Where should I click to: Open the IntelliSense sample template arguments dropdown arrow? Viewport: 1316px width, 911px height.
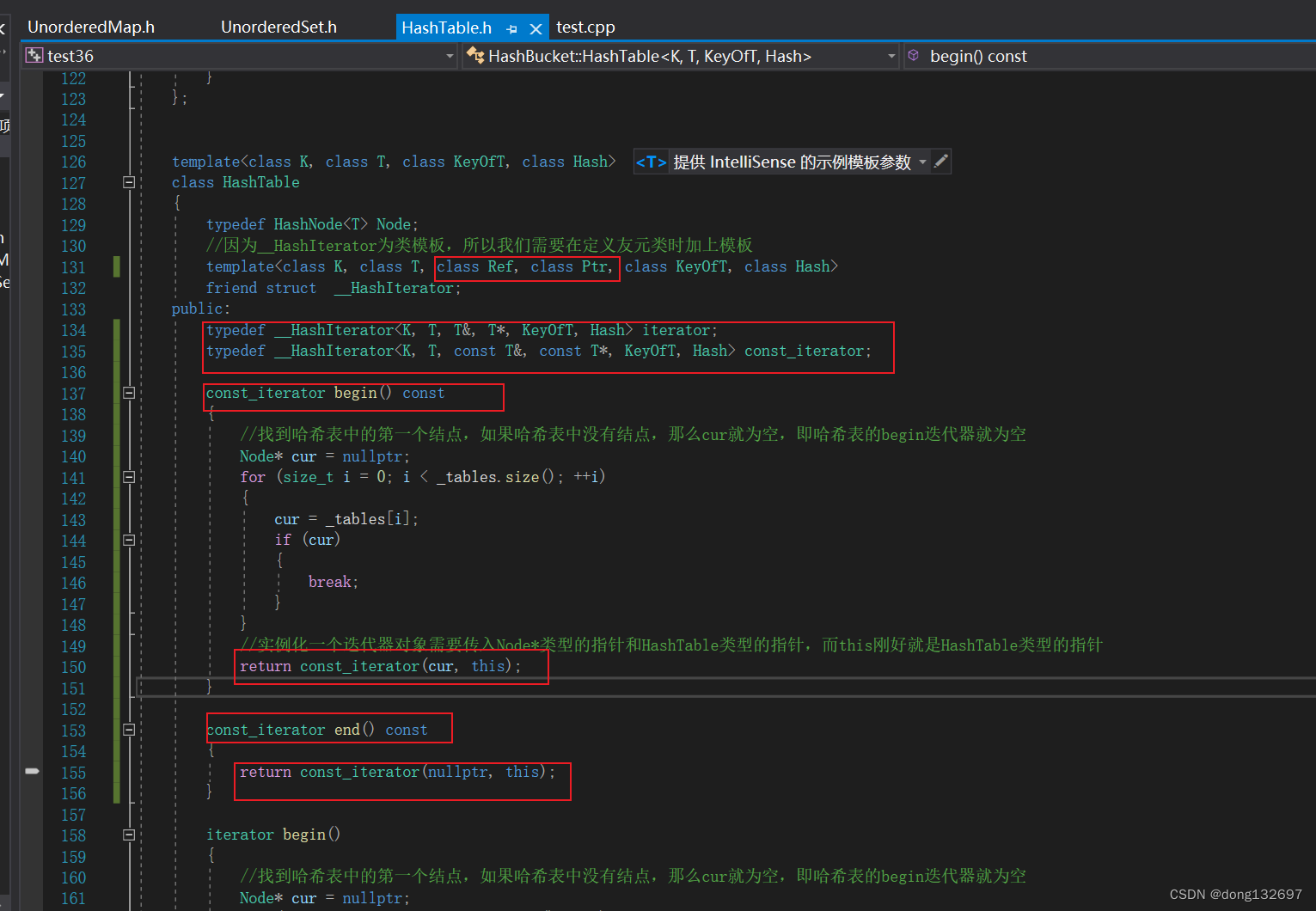tap(923, 162)
